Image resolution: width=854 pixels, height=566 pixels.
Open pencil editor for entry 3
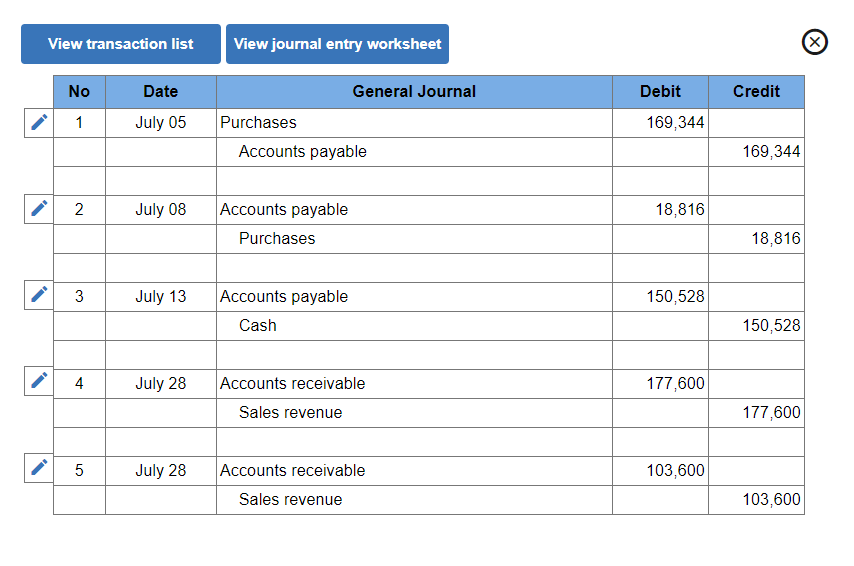(39, 295)
